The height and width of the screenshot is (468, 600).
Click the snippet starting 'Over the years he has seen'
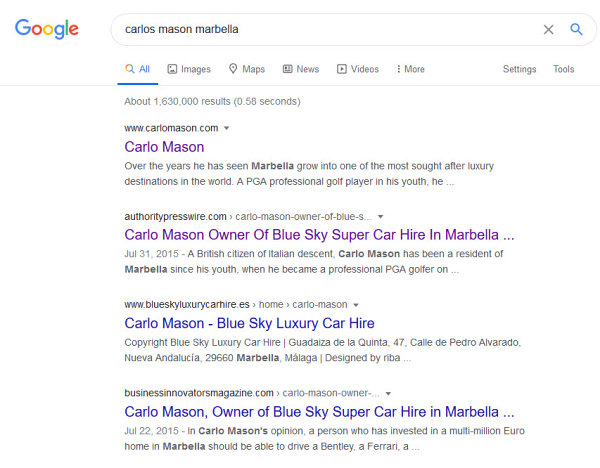coord(309,174)
